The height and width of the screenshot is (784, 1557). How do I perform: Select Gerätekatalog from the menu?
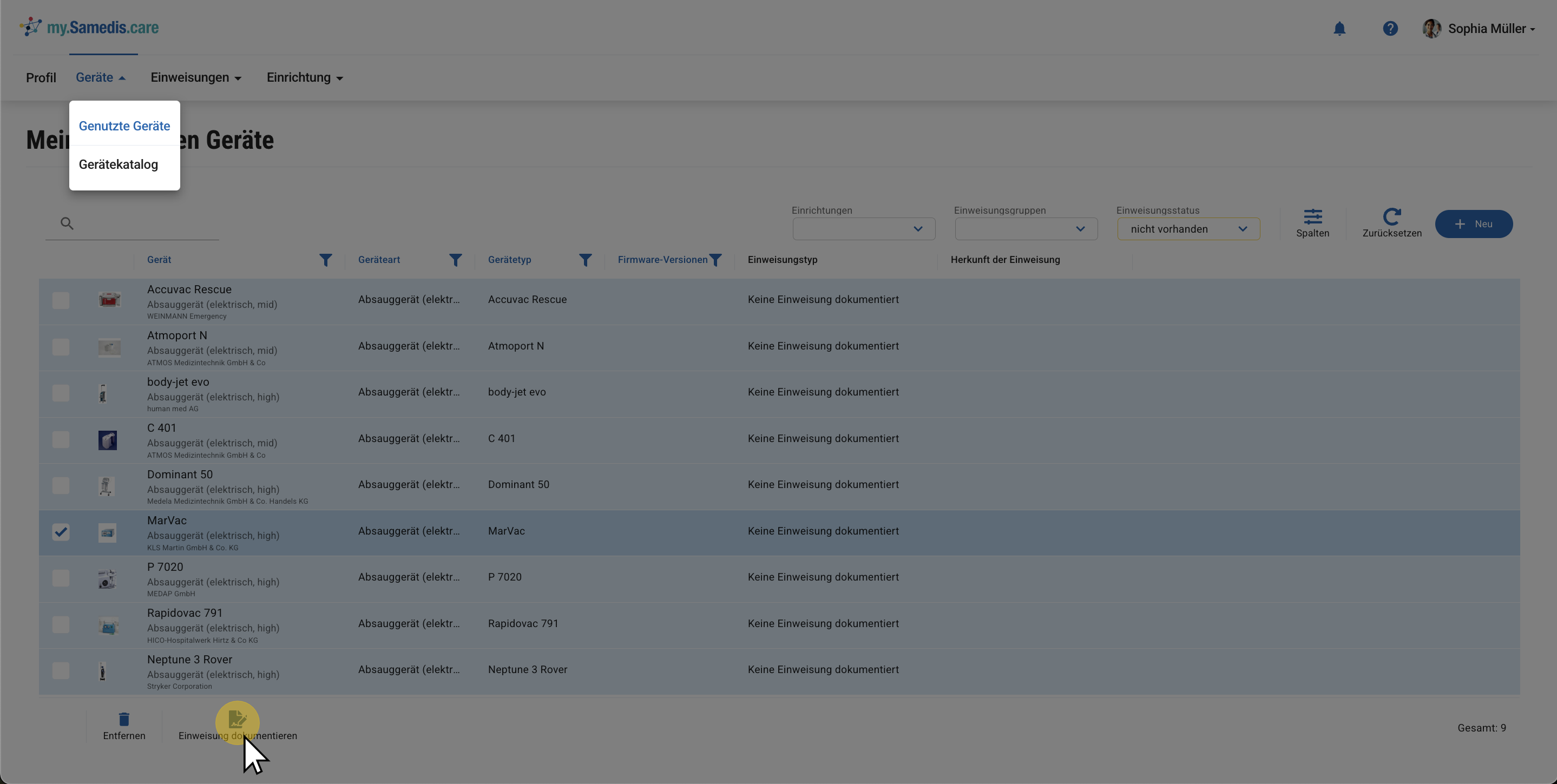pos(119,164)
